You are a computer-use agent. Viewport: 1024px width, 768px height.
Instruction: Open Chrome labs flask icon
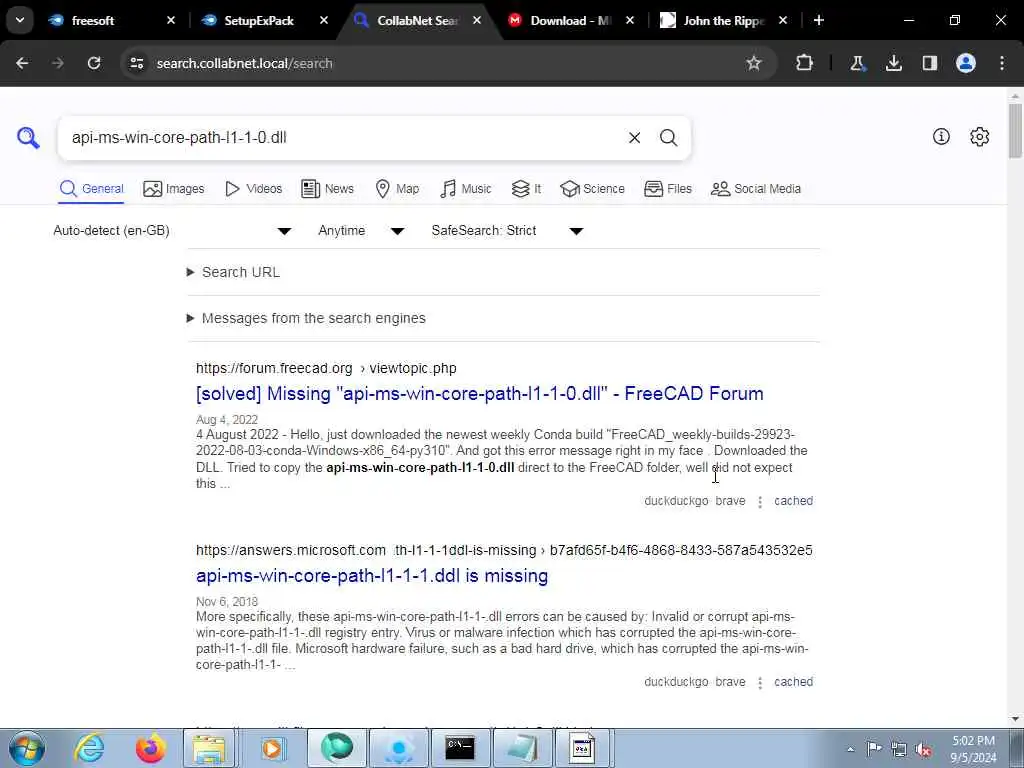[857, 63]
